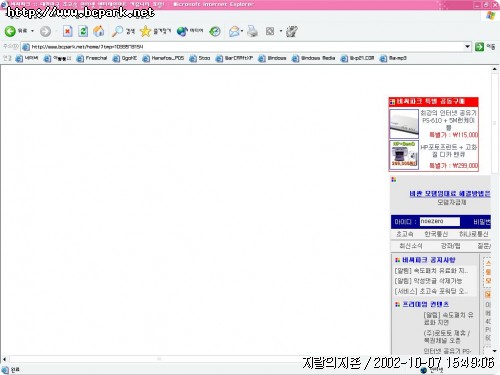This screenshot has width=500, height=375.
Task: Open the [서비스] 초고속 notice item
Action: pyautogui.click(x=431, y=291)
